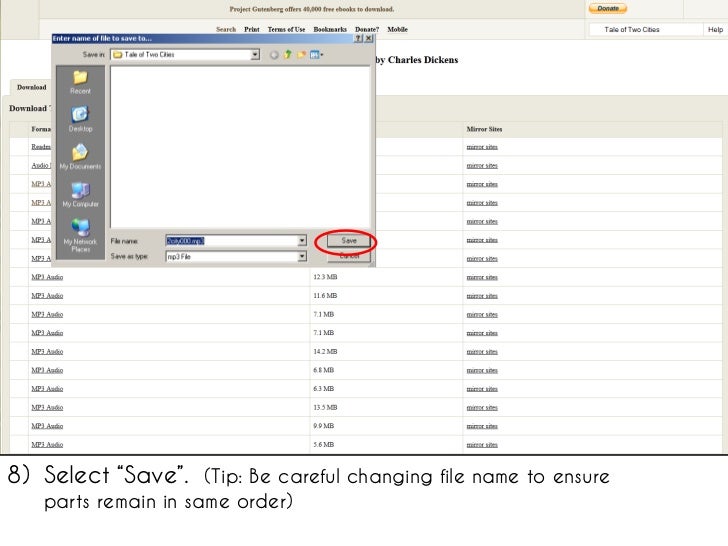Image resolution: width=728 pixels, height=546 pixels.
Task: Click the Back navigation icon in dialog
Action: click(274, 54)
